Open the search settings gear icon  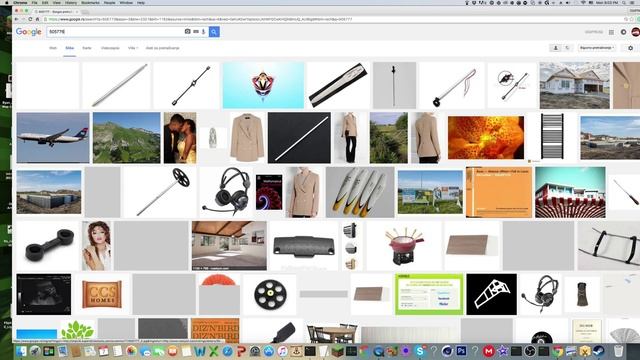[630, 48]
